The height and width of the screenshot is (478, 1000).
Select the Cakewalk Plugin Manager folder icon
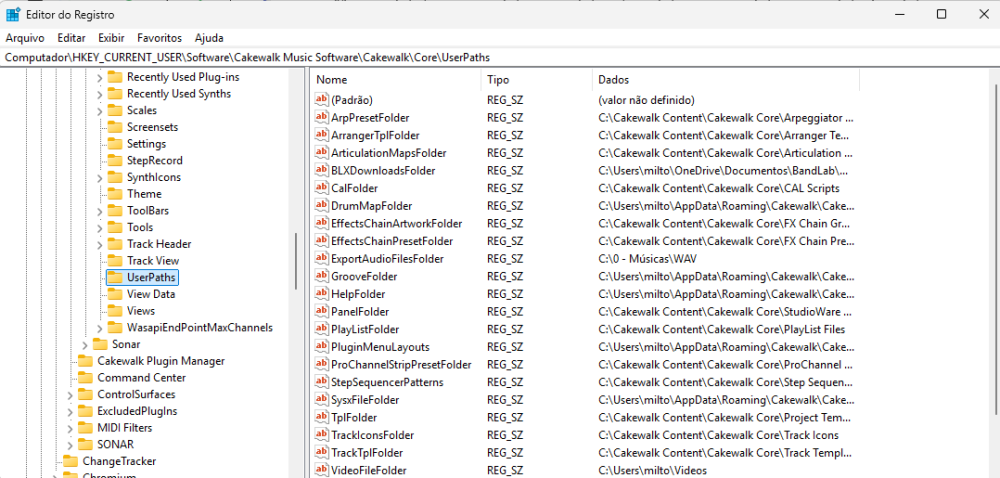(x=85, y=361)
